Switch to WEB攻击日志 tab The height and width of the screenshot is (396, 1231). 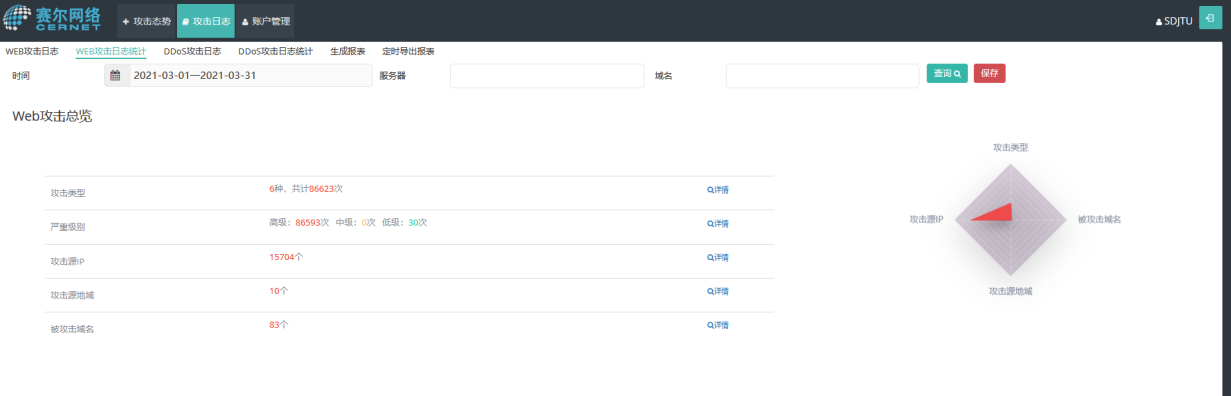pyautogui.click(x=32, y=51)
